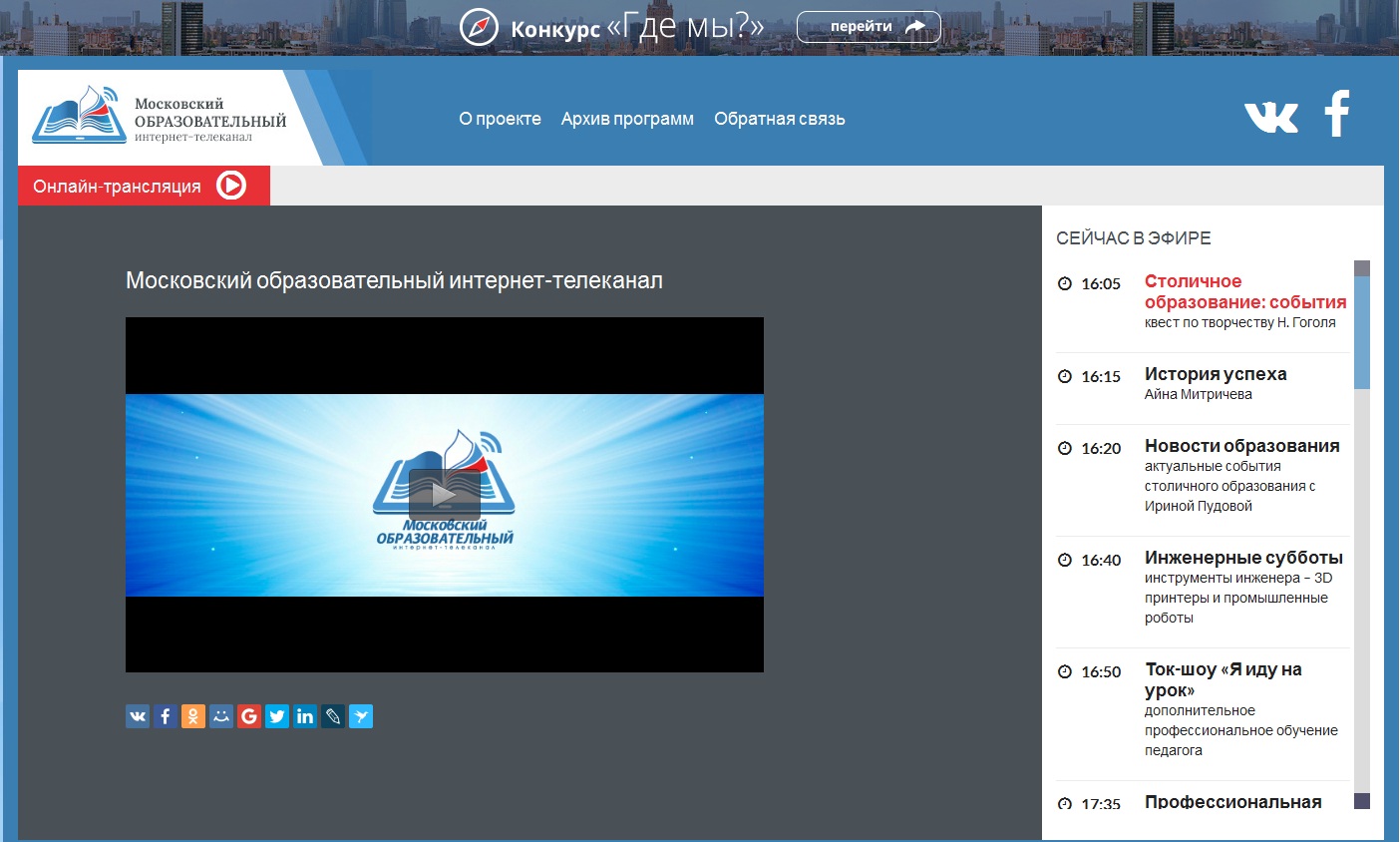Click clock icon beside 16:50 entry
This screenshot has width=1400, height=842.
(1064, 671)
